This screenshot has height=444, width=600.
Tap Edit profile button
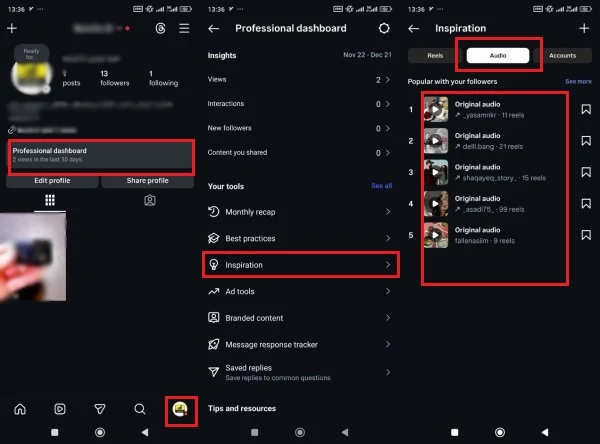(x=52, y=181)
